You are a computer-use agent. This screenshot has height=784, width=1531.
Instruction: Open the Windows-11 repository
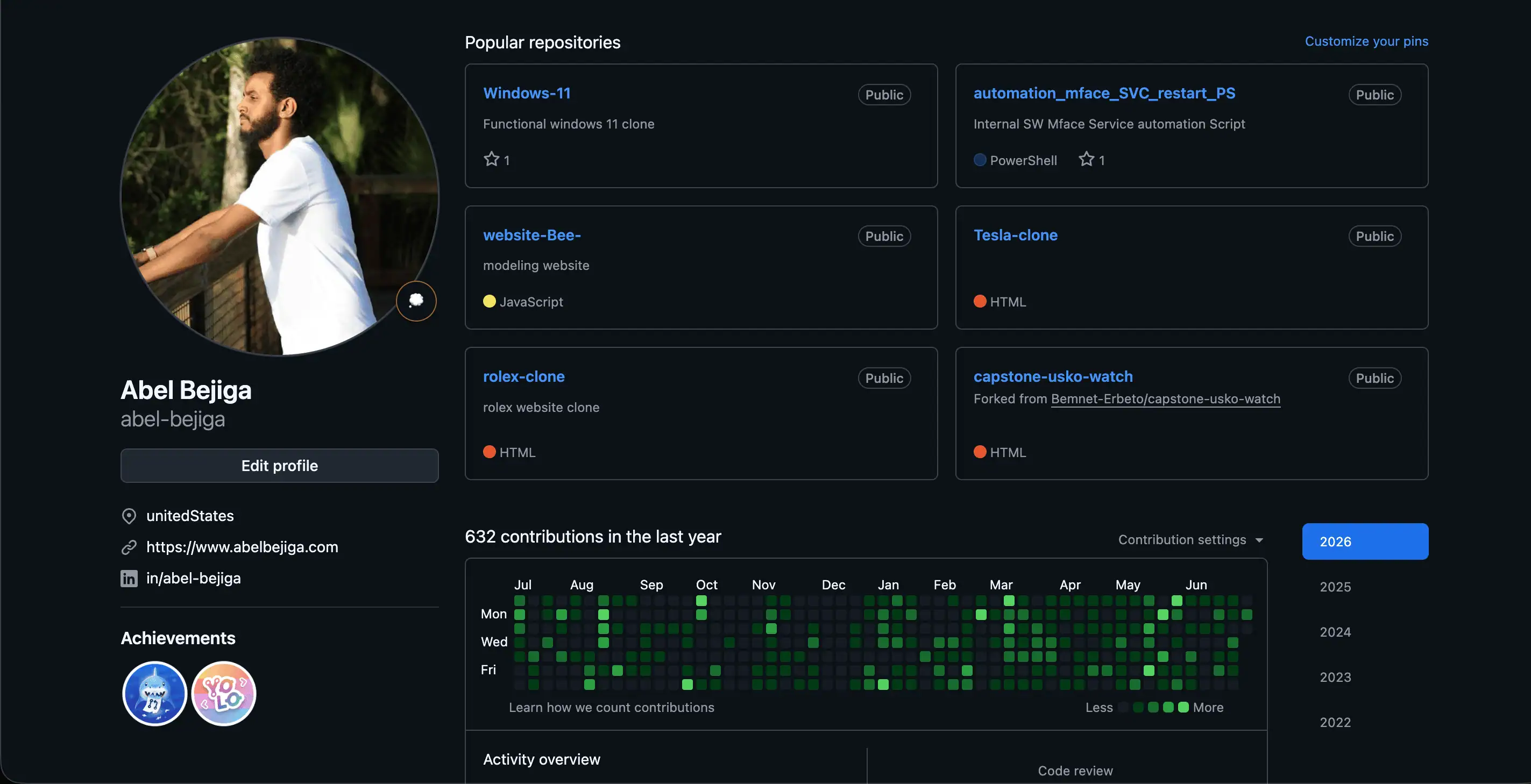(527, 93)
